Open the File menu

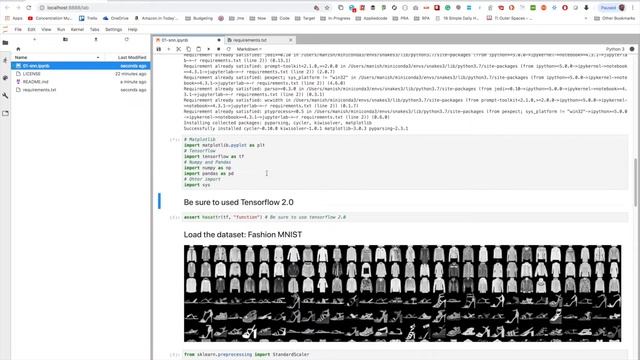pyautogui.click(x=18, y=29)
